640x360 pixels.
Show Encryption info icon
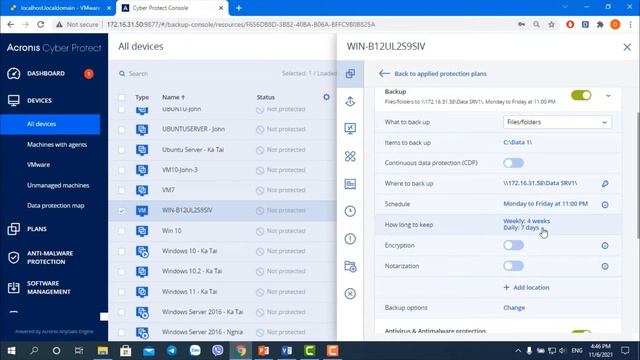[x=605, y=246]
